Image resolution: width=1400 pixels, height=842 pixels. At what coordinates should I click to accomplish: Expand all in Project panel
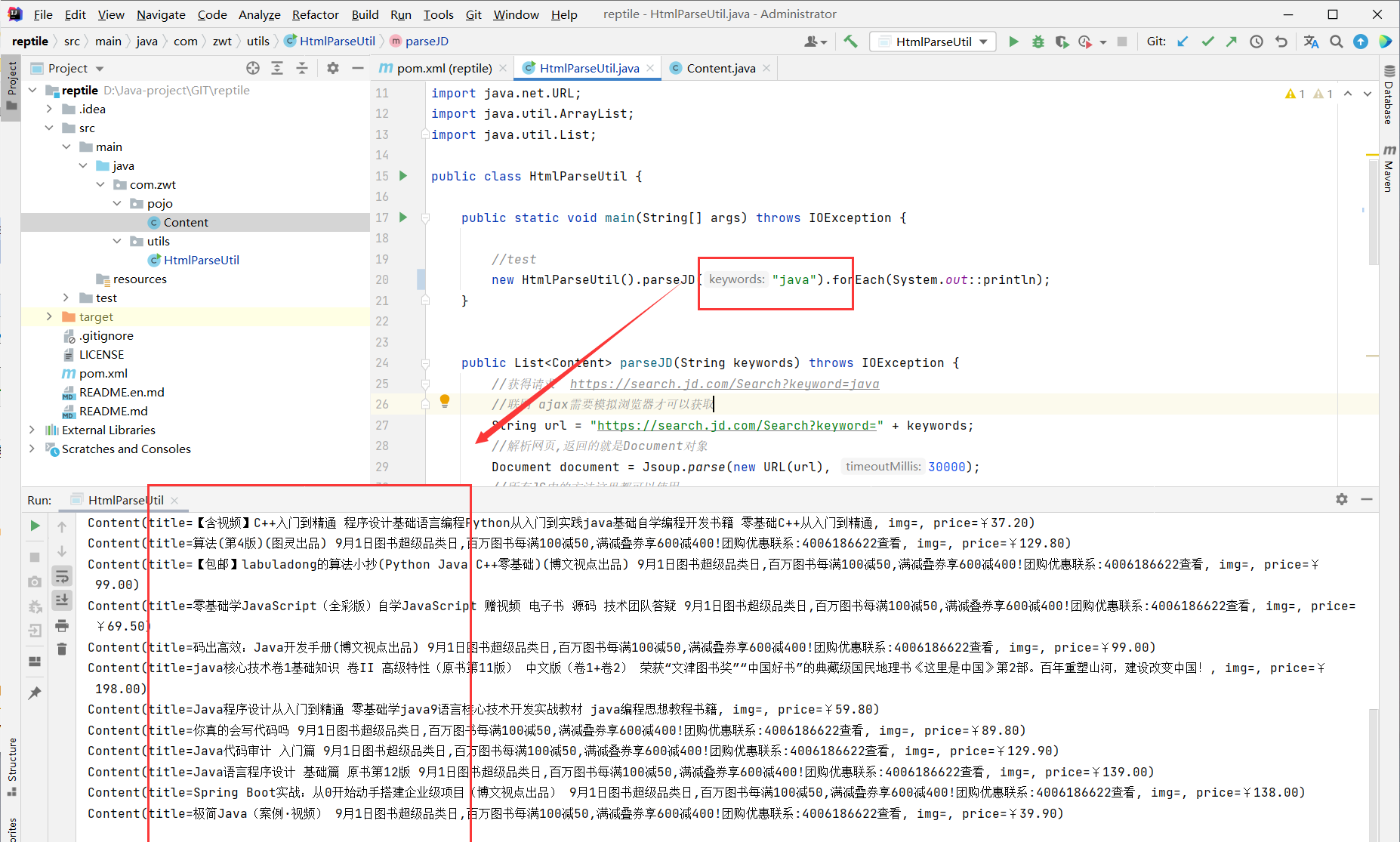[x=277, y=68]
